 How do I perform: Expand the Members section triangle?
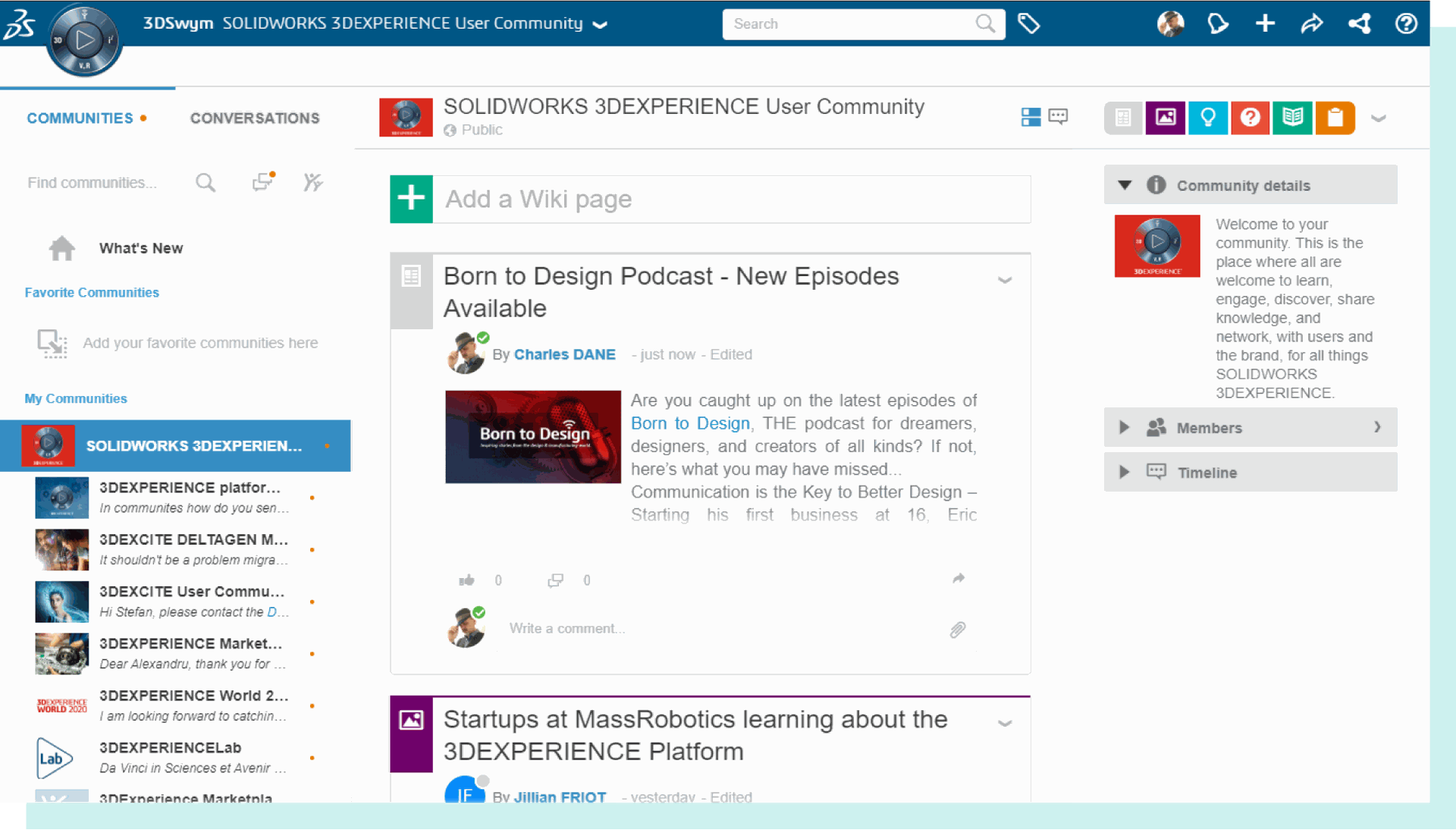coord(1125,427)
